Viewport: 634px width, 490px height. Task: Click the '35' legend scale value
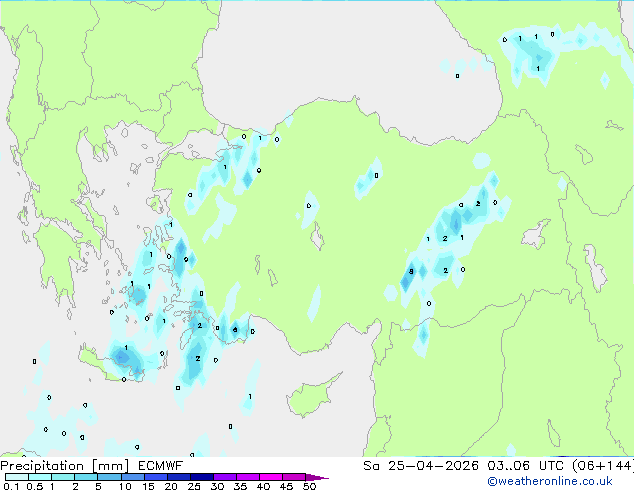(240, 486)
